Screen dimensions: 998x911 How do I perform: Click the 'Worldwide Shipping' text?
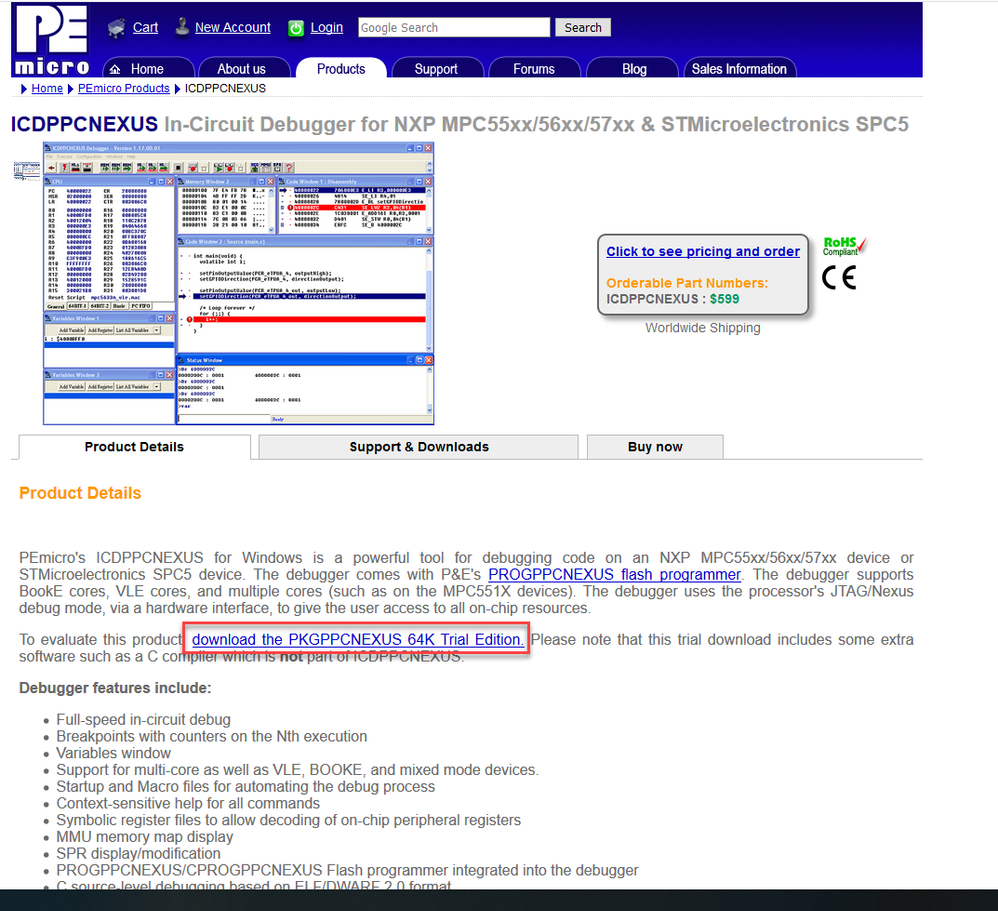coord(703,328)
